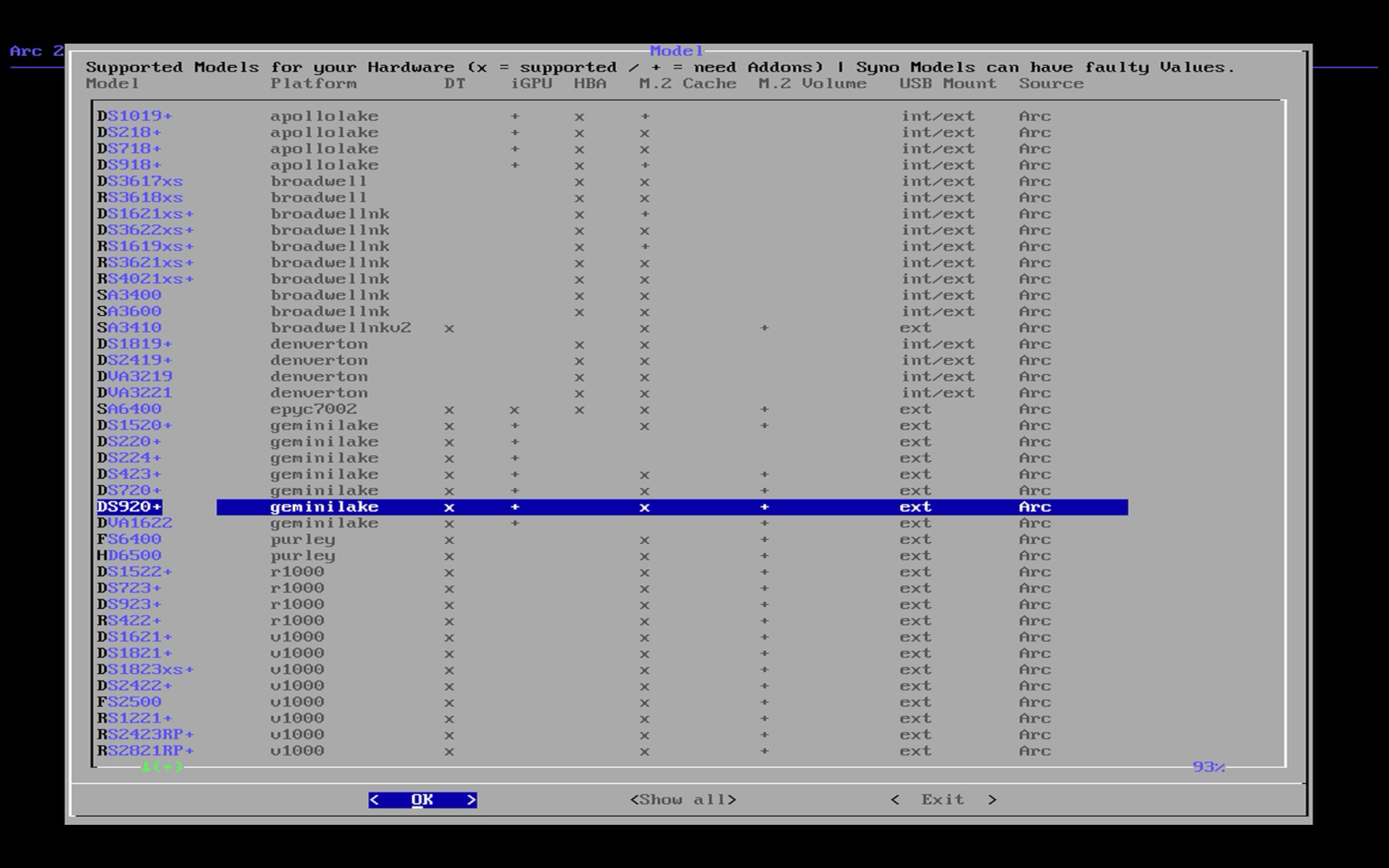Pick the DS3622xs+ model entry
1389x868 pixels.
(x=146, y=230)
